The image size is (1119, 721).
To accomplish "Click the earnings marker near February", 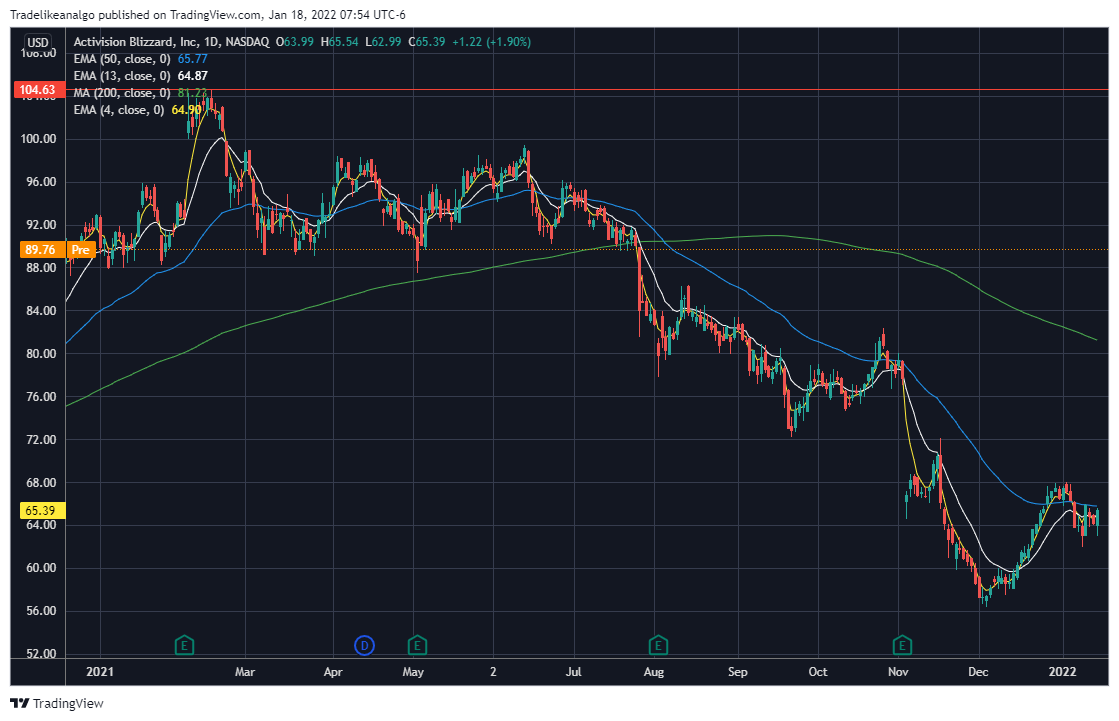I will tap(184, 646).
